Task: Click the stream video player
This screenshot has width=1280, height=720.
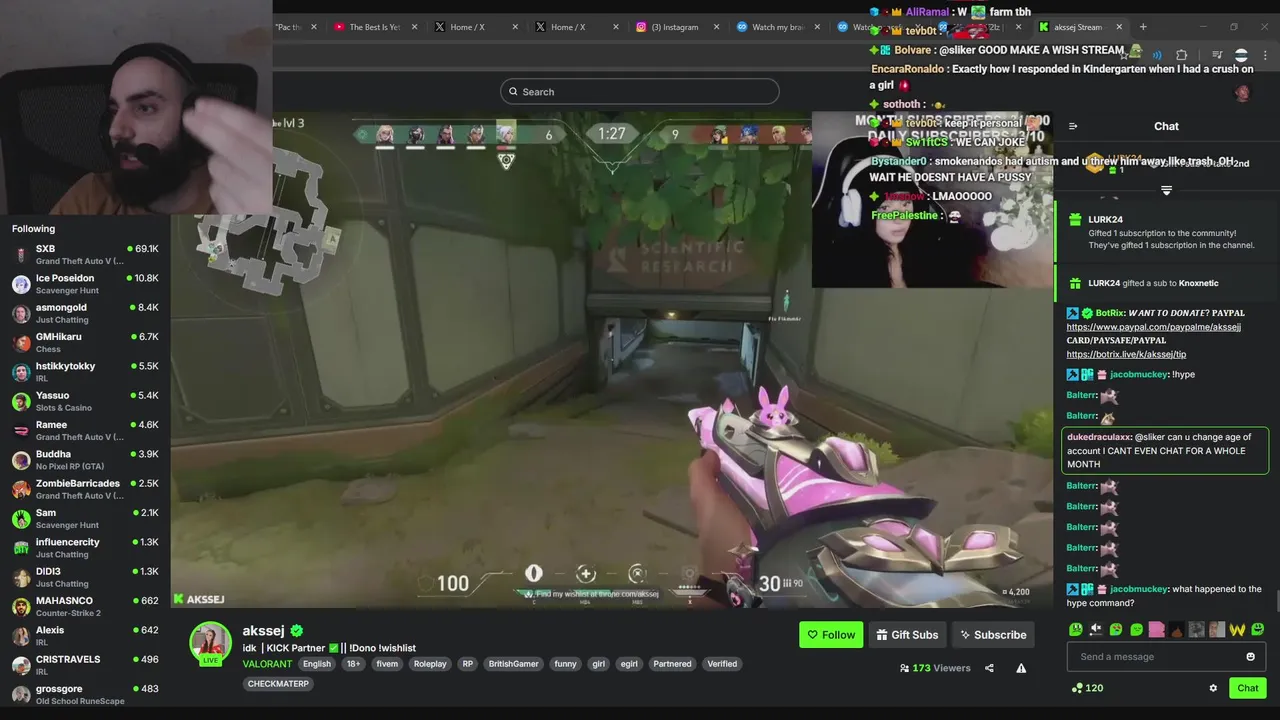Action: pyautogui.click(x=612, y=358)
